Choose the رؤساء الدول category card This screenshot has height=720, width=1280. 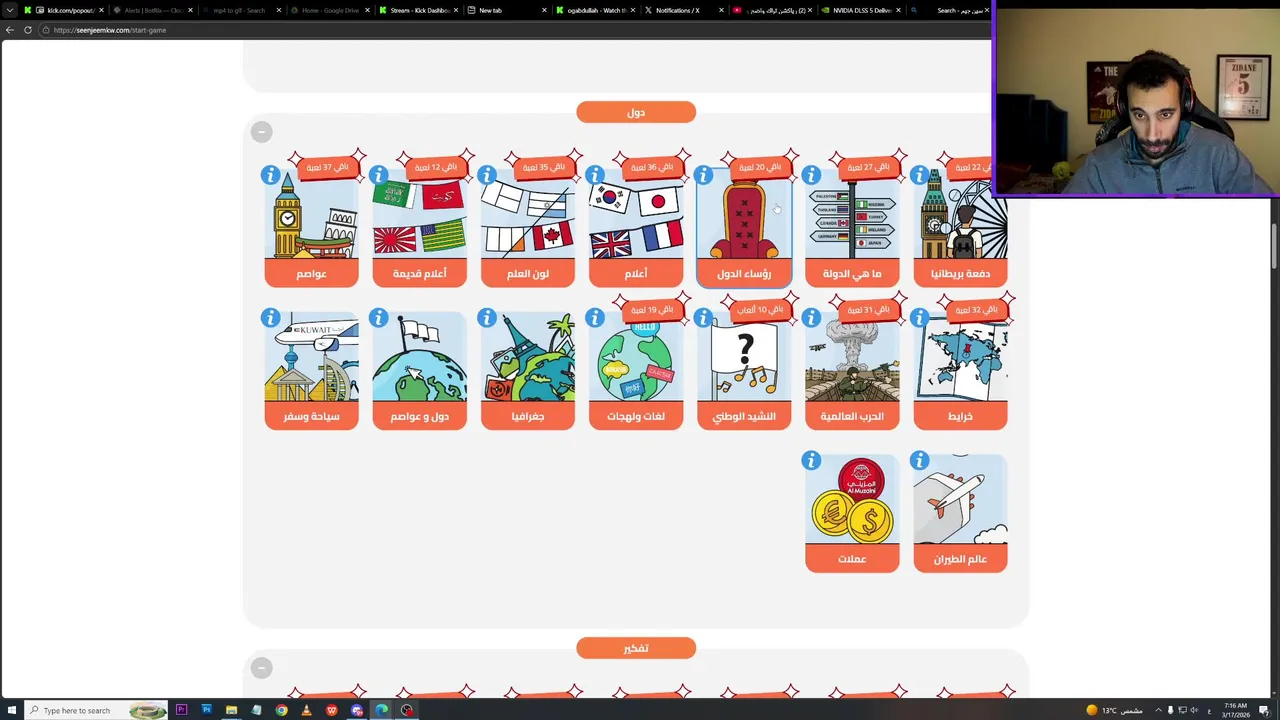click(744, 228)
